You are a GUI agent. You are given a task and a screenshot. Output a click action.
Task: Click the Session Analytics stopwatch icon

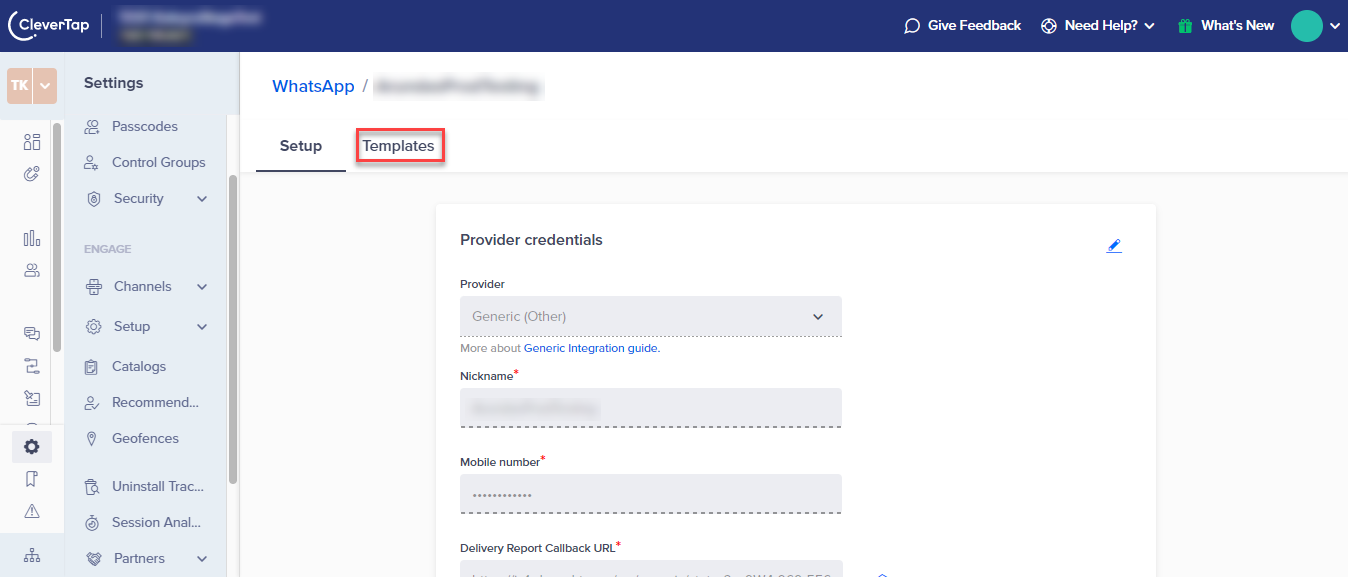coord(92,523)
